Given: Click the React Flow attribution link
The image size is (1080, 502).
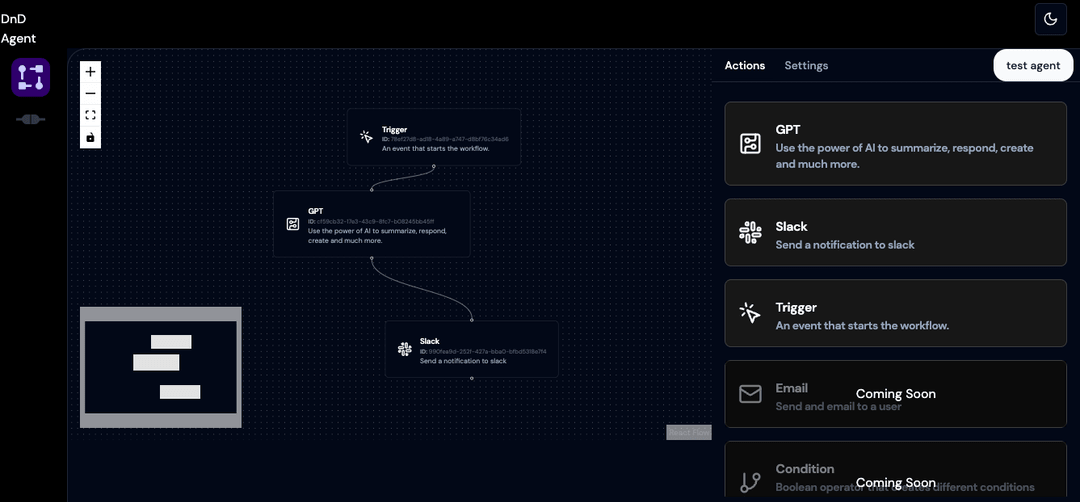Looking at the screenshot, I should (689, 432).
